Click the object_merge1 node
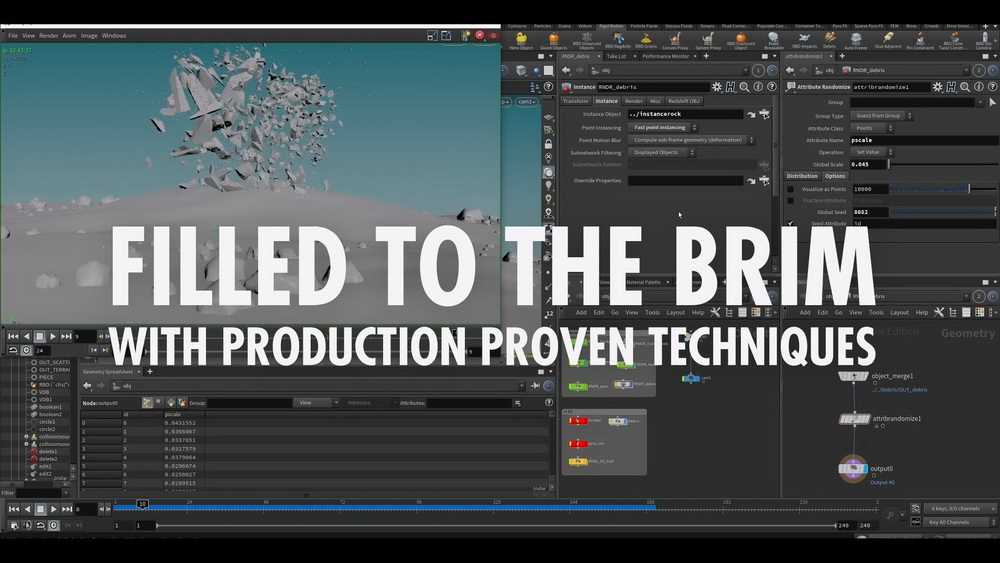This screenshot has width=1000, height=563. 853,376
